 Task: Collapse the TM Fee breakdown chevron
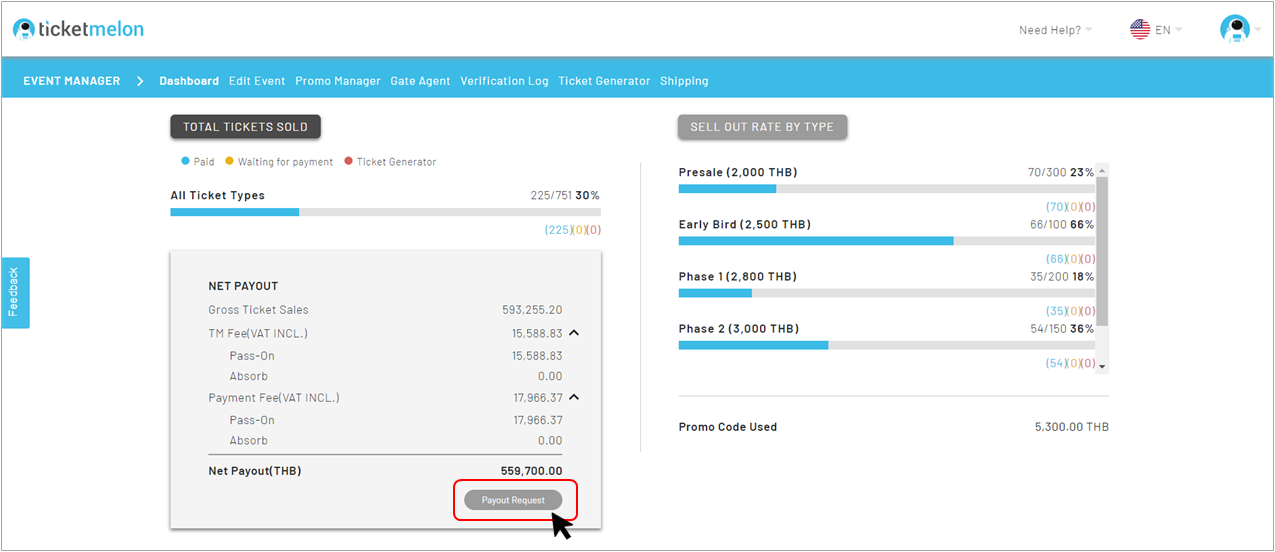tap(574, 333)
